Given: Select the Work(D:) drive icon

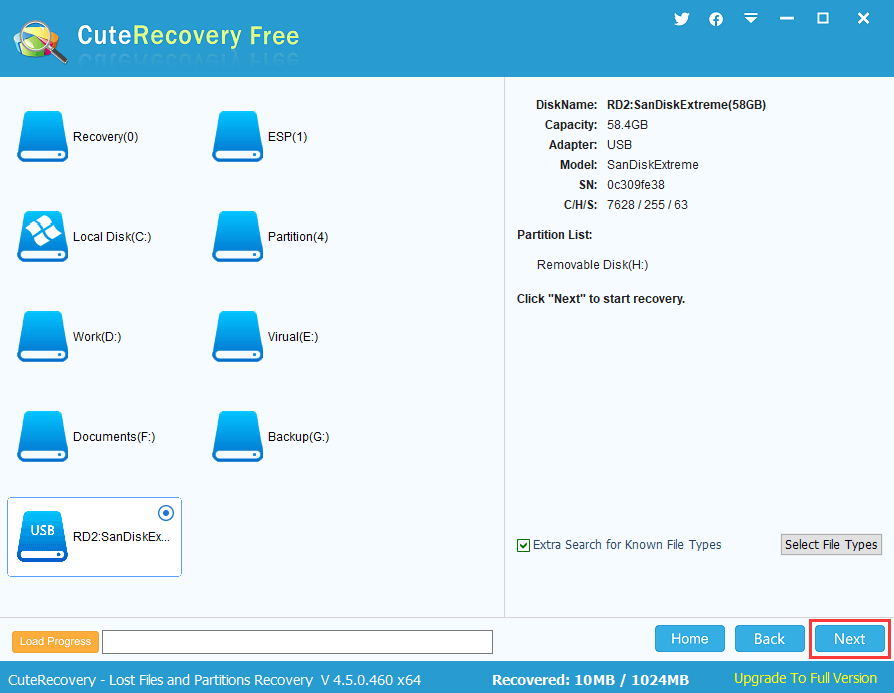Looking at the screenshot, I should (42, 337).
